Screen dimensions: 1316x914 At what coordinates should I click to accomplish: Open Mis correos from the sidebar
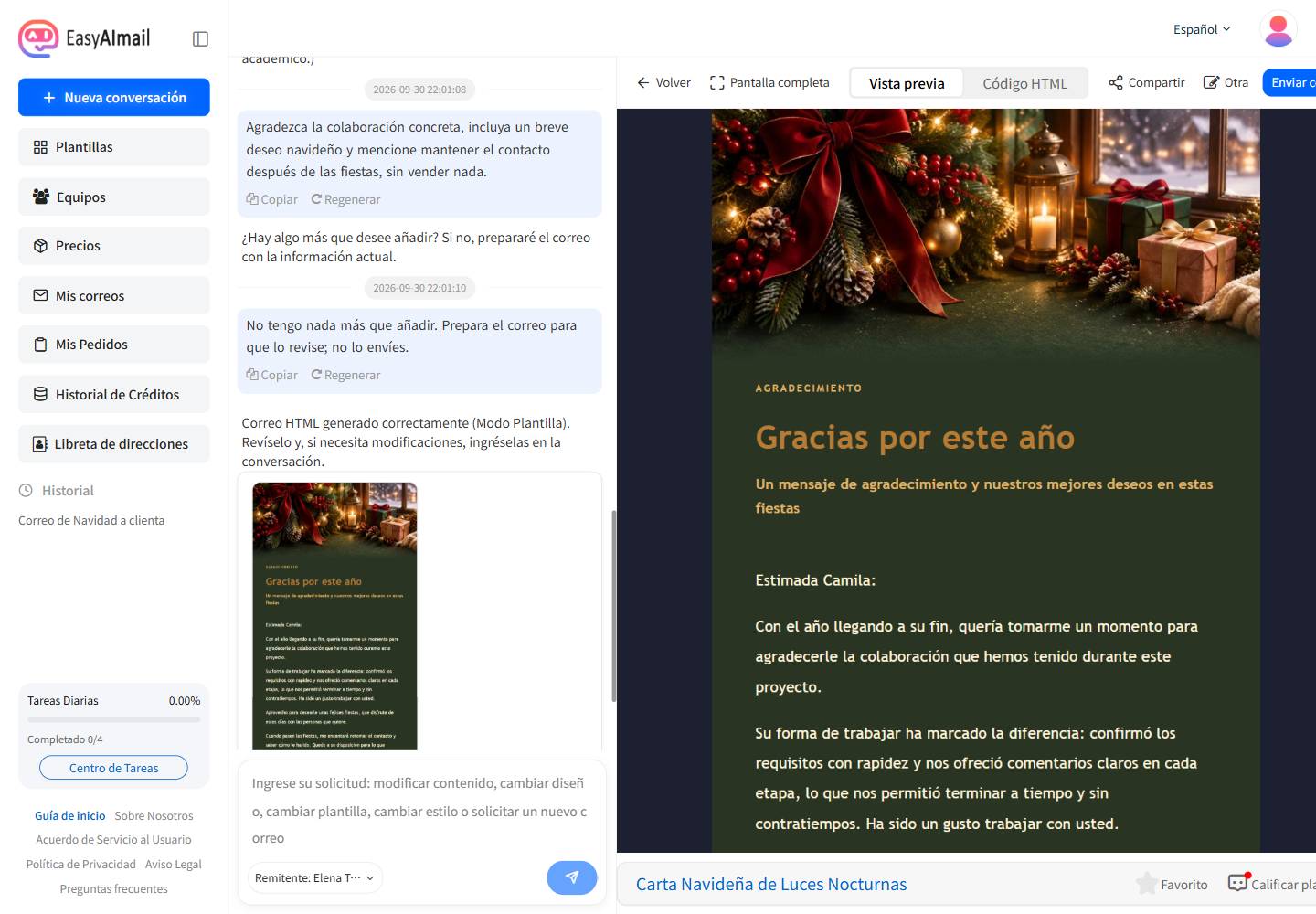coord(114,295)
